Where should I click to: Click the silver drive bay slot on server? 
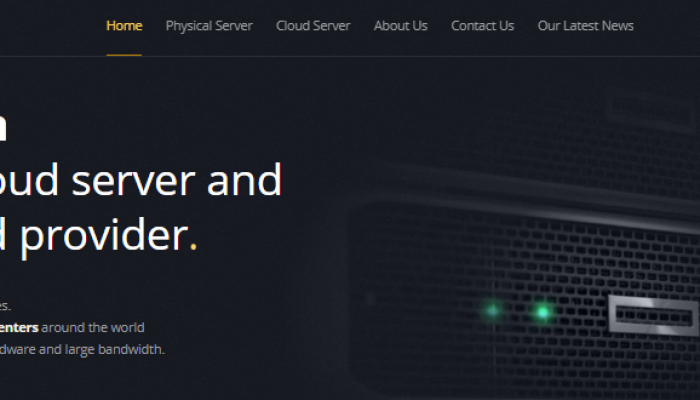click(x=653, y=316)
